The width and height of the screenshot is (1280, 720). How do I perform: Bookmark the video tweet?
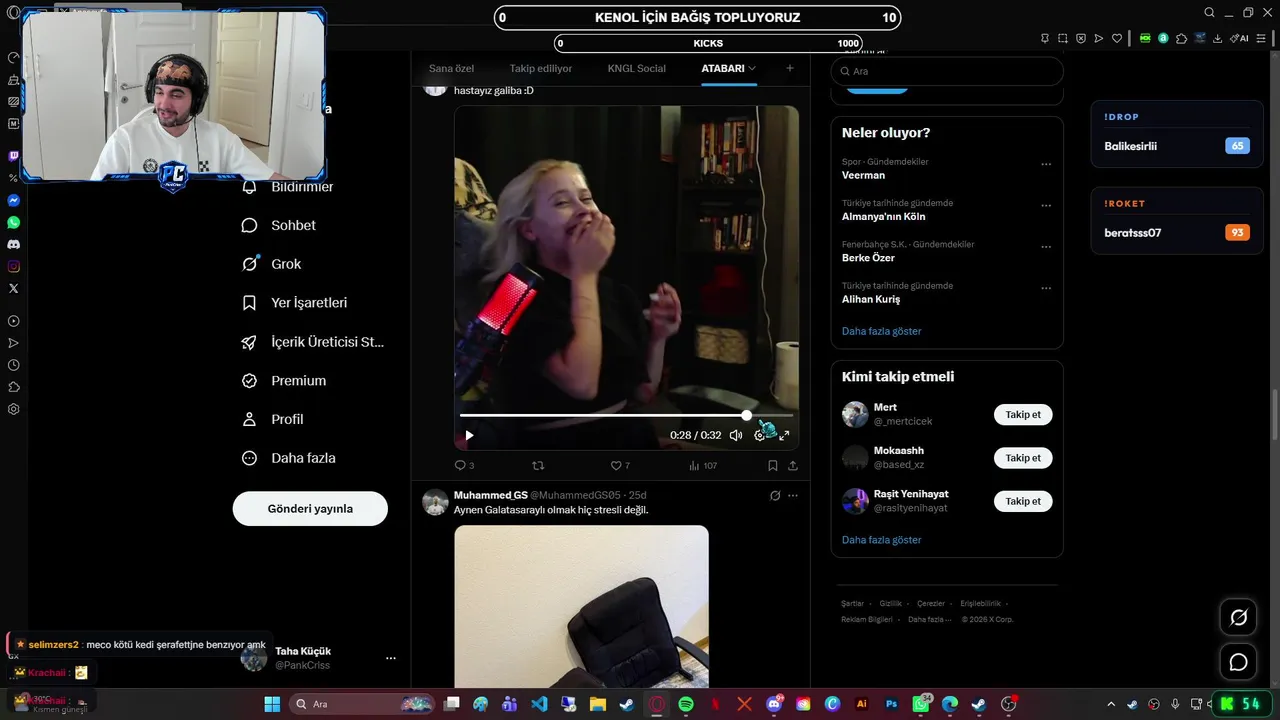click(772, 465)
